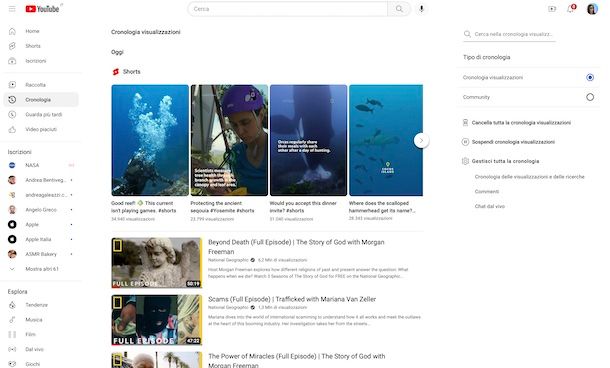Click Cancella tutta la cronologia visualizzazioni
610x368 pixels.
click(521, 123)
